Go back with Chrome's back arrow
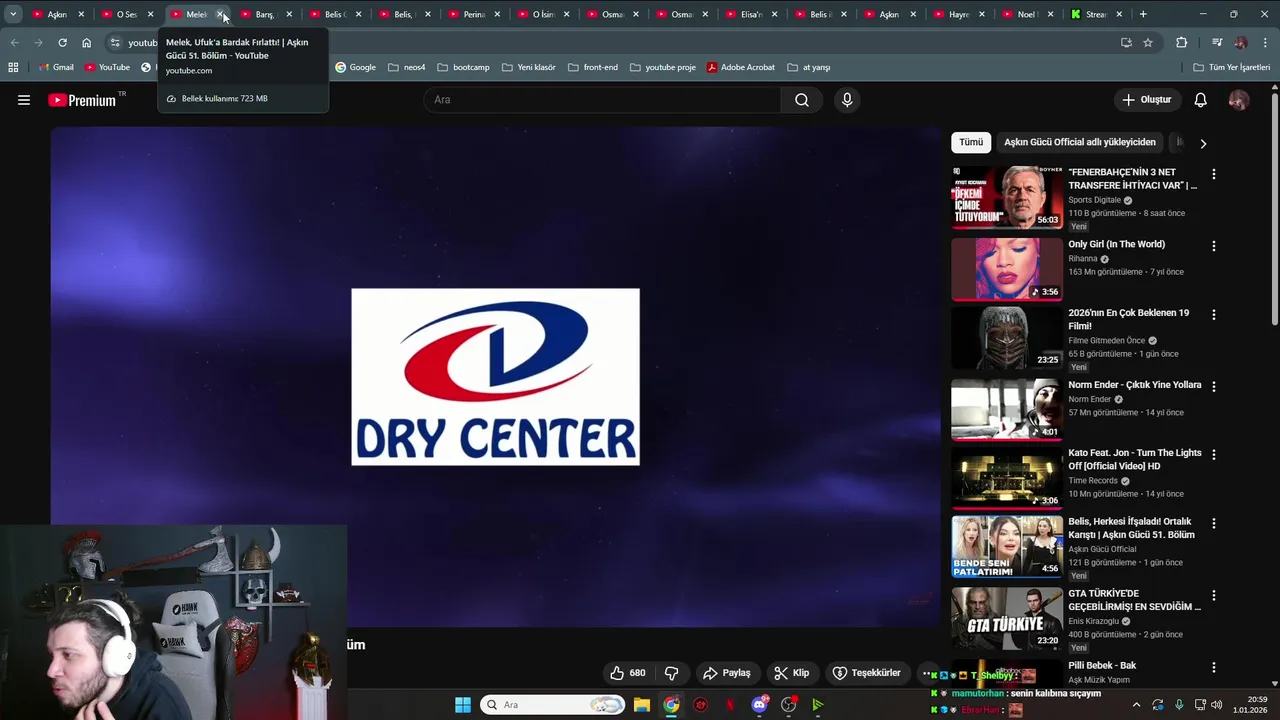Screen dimensions: 1280x720 click(14, 43)
